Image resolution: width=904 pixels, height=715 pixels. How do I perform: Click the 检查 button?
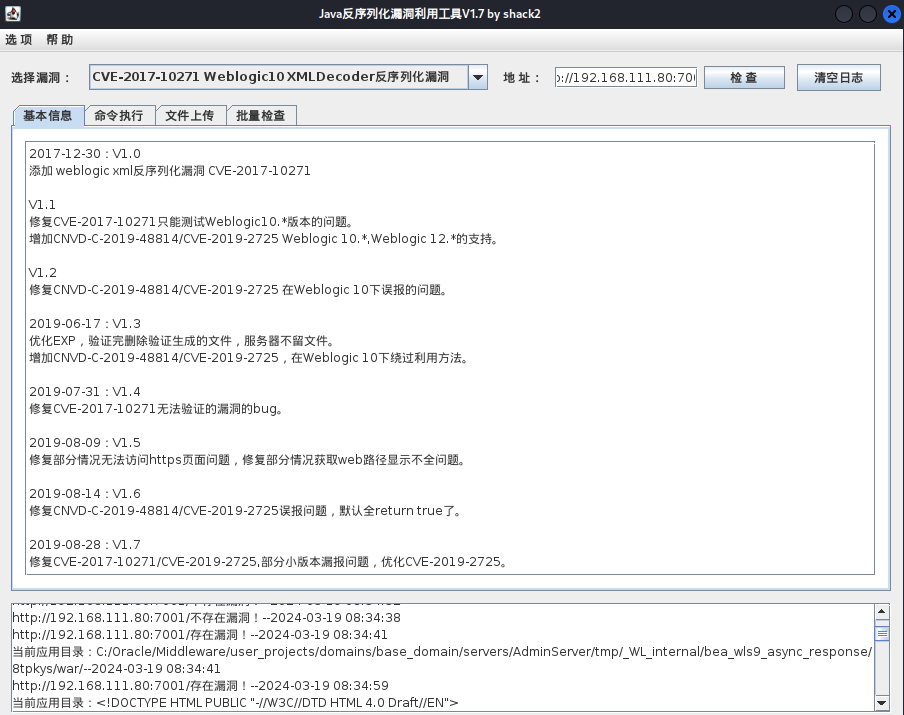(744, 77)
